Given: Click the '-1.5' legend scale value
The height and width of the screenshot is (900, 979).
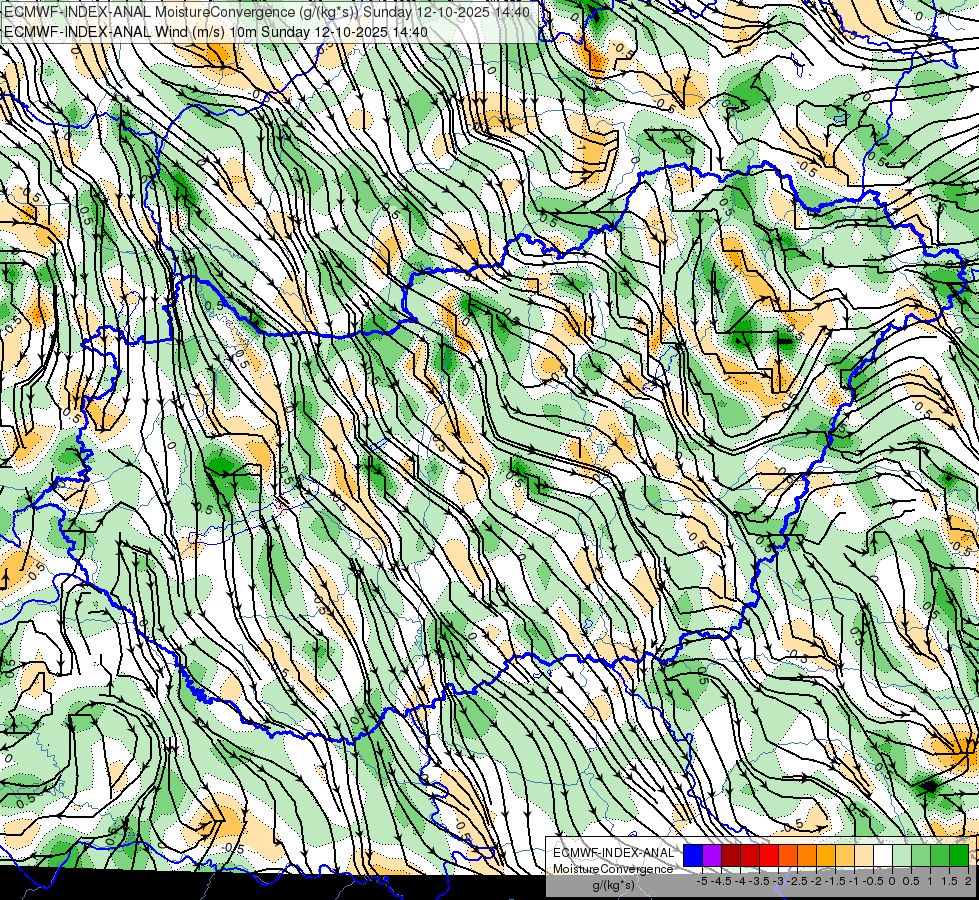Looking at the screenshot, I should pyautogui.click(x=835, y=881).
